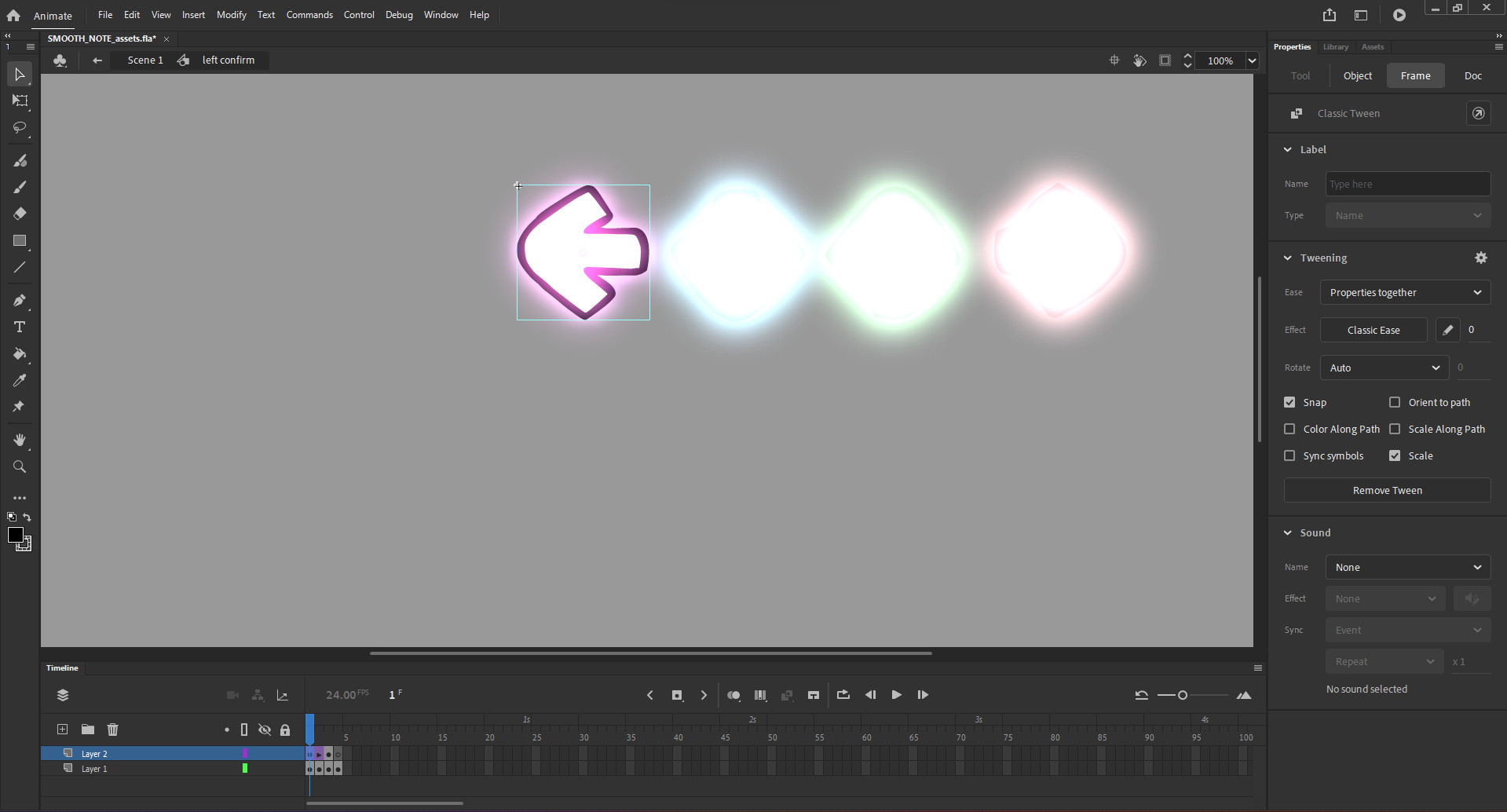Activate the Zoom tool

[x=19, y=466]
